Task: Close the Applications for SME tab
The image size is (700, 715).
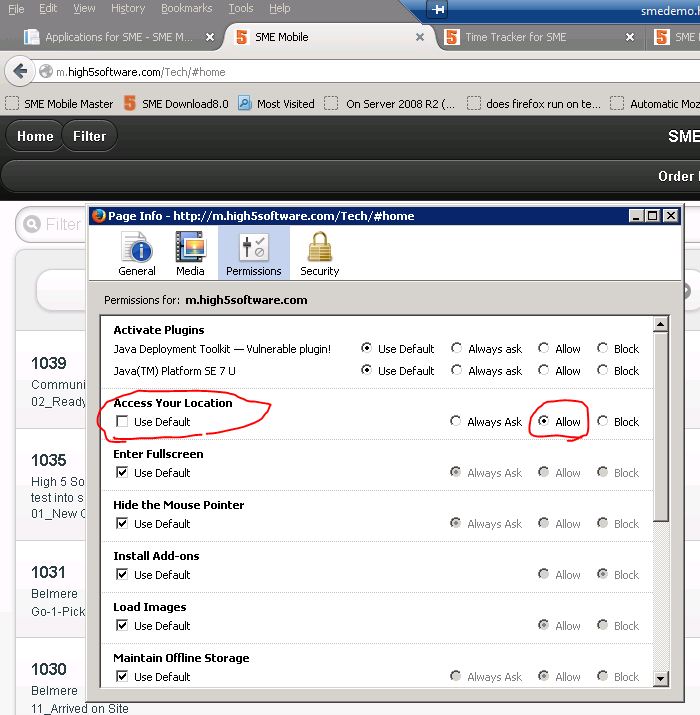Action: click(x=210, y=37)
